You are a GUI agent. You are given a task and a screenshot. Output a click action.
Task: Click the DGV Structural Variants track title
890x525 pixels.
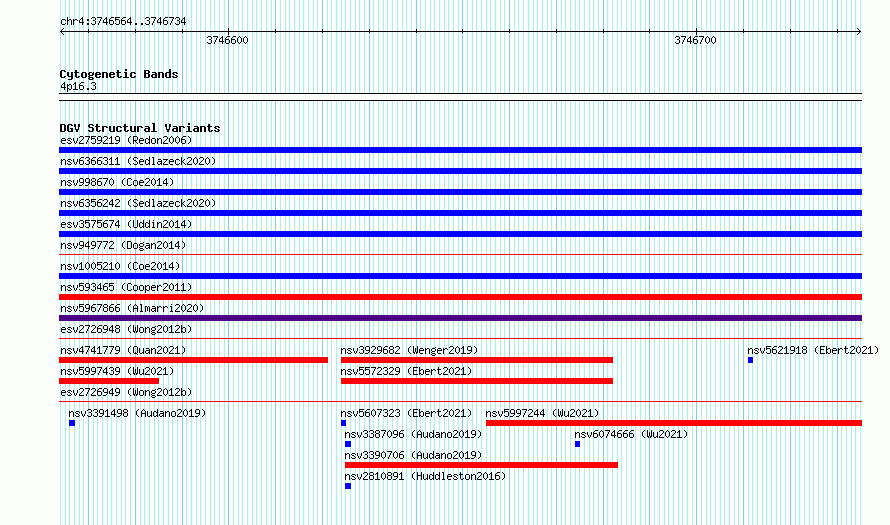tap(140, 128)
